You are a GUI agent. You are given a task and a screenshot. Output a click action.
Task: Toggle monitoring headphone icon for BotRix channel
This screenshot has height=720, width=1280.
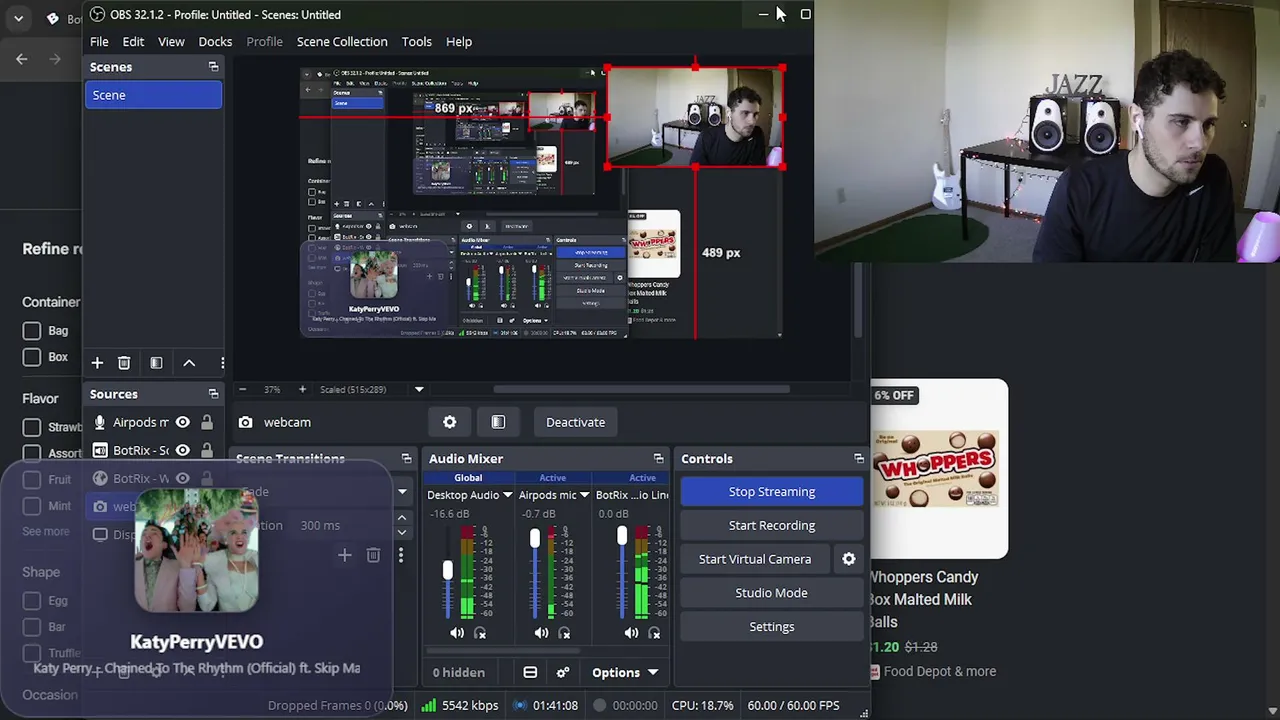[654, 633]
